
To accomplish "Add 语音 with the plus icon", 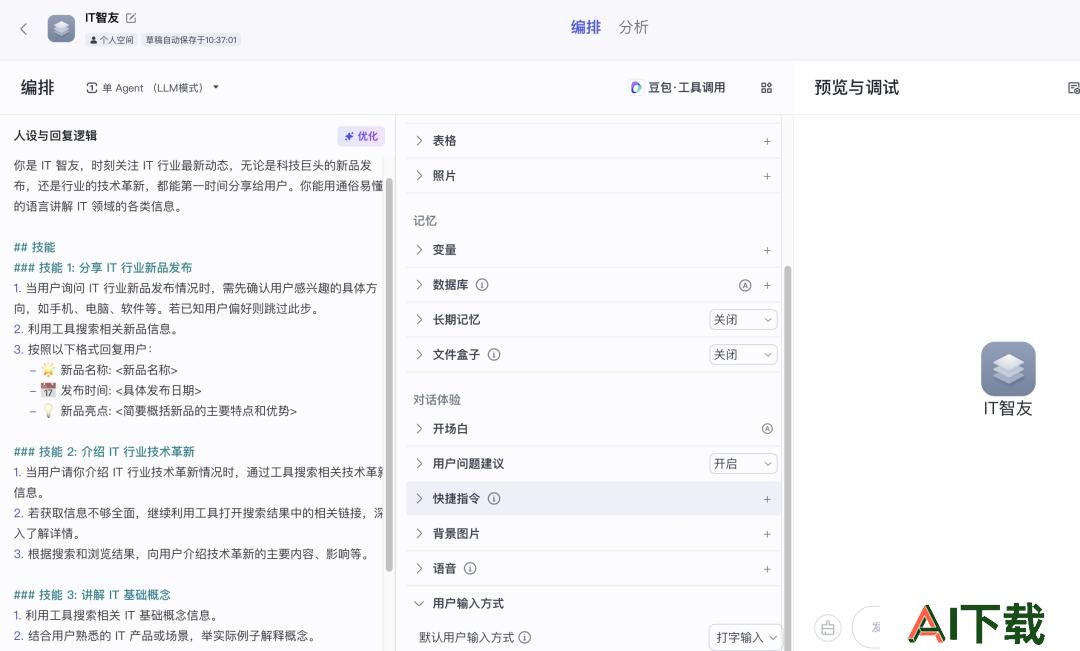I will click(x=767, y=569).
